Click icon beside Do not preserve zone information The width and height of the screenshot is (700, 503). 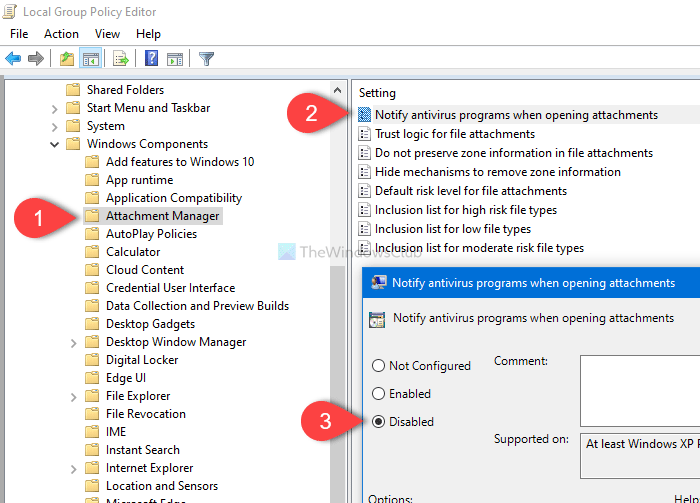[x=364, y=153]
